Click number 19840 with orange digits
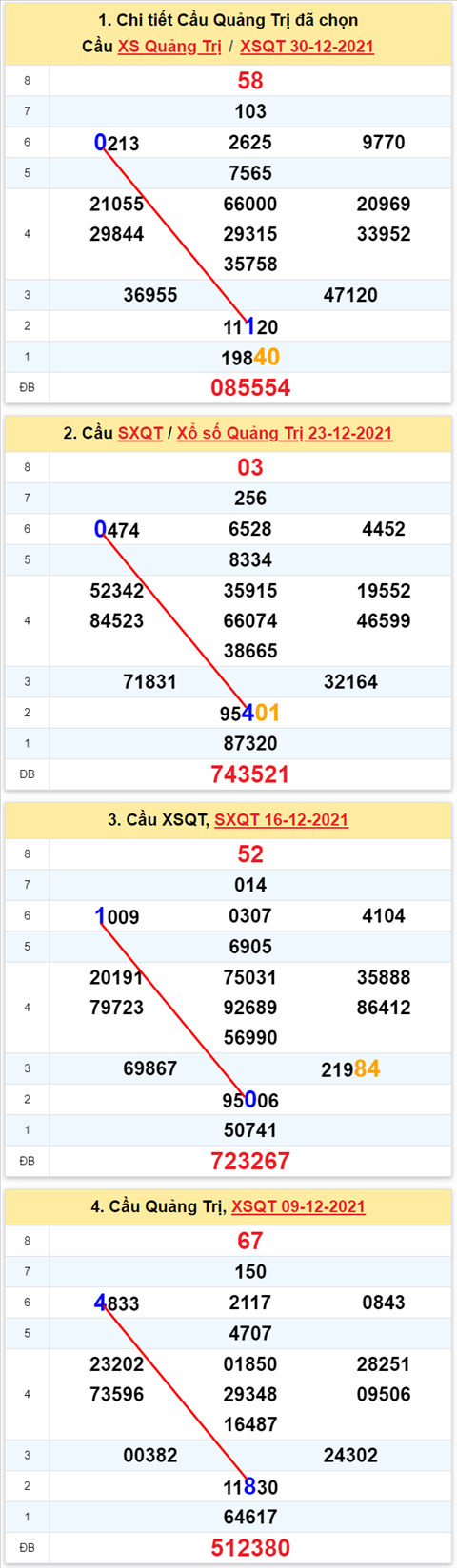Screen dimensions: 457x1568 tap(250, 357)
